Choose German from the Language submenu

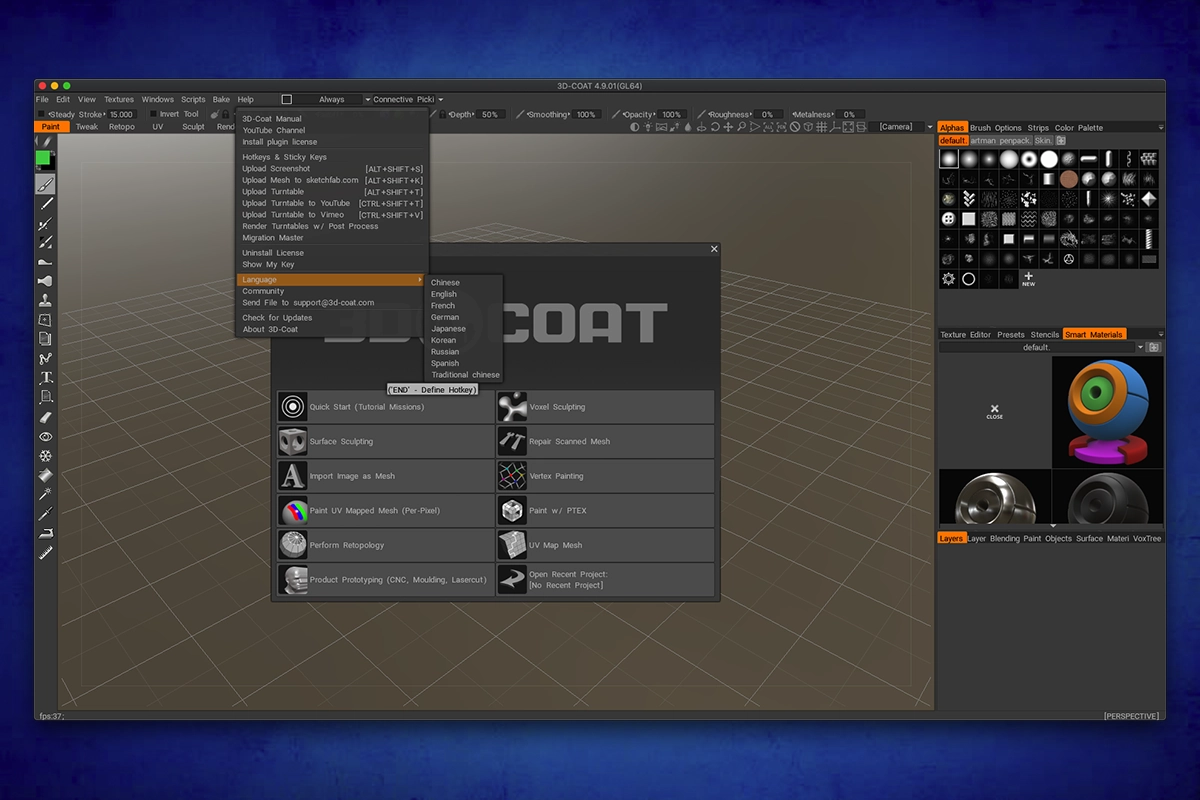point(445,317)
